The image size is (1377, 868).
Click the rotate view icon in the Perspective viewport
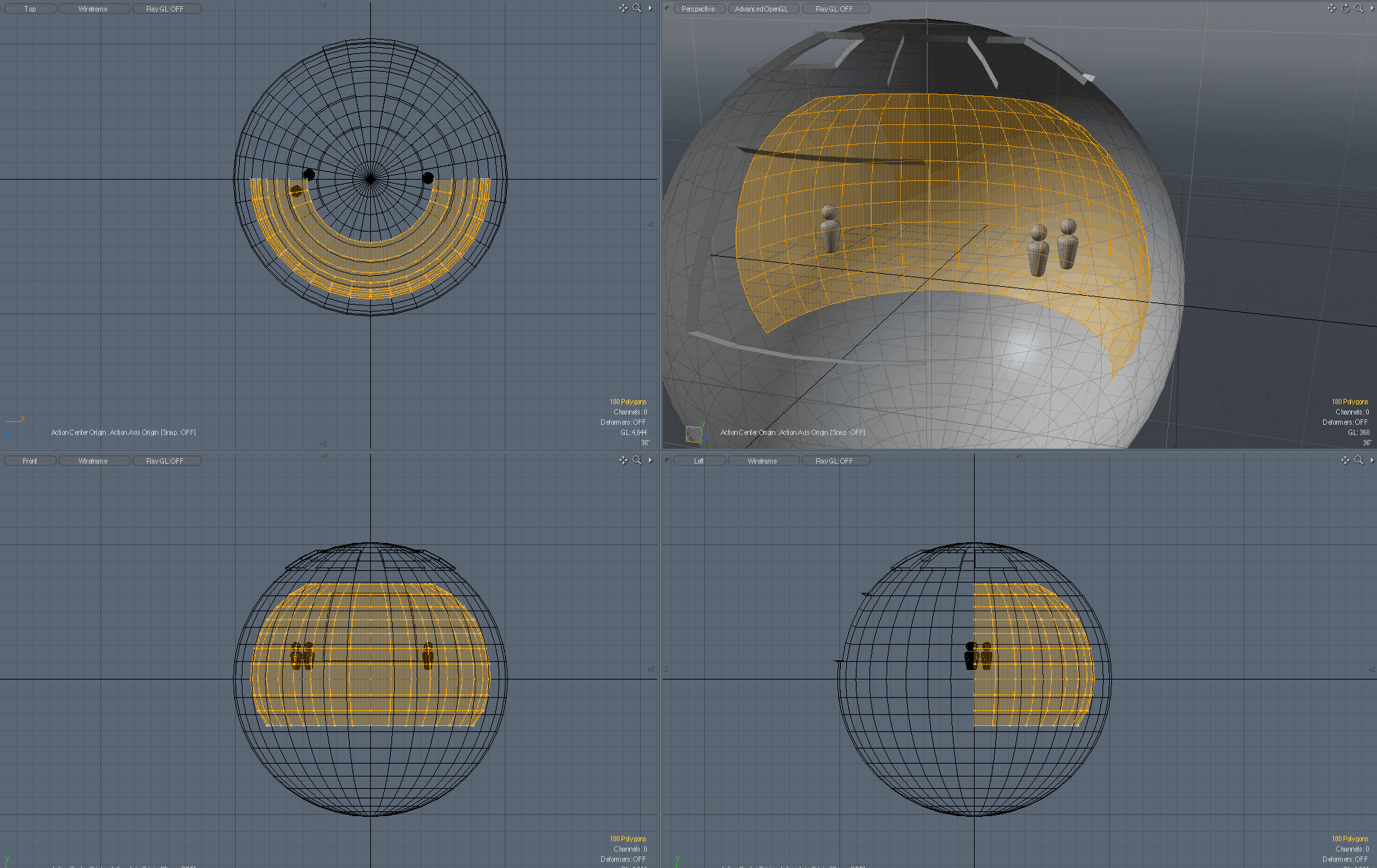[1345, 8]
